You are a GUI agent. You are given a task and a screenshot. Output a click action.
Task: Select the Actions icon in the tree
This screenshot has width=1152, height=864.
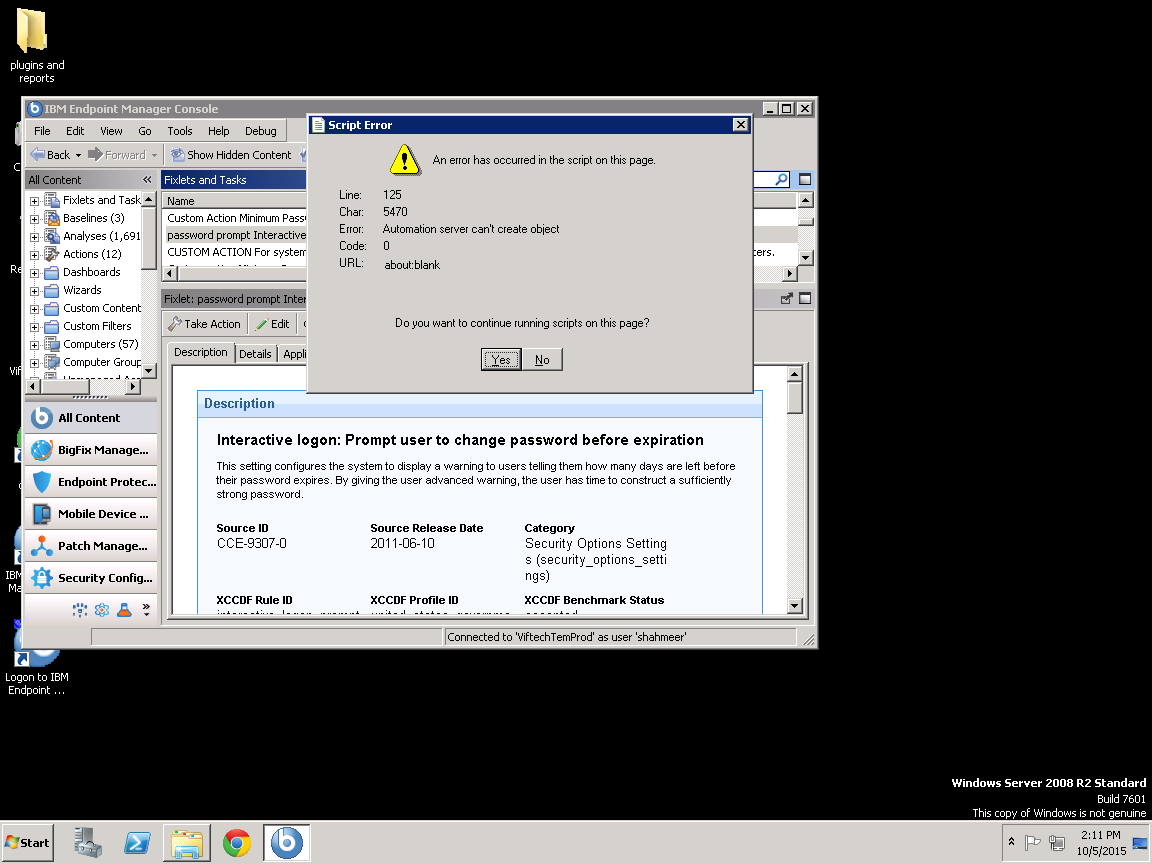tap(51, 253)
